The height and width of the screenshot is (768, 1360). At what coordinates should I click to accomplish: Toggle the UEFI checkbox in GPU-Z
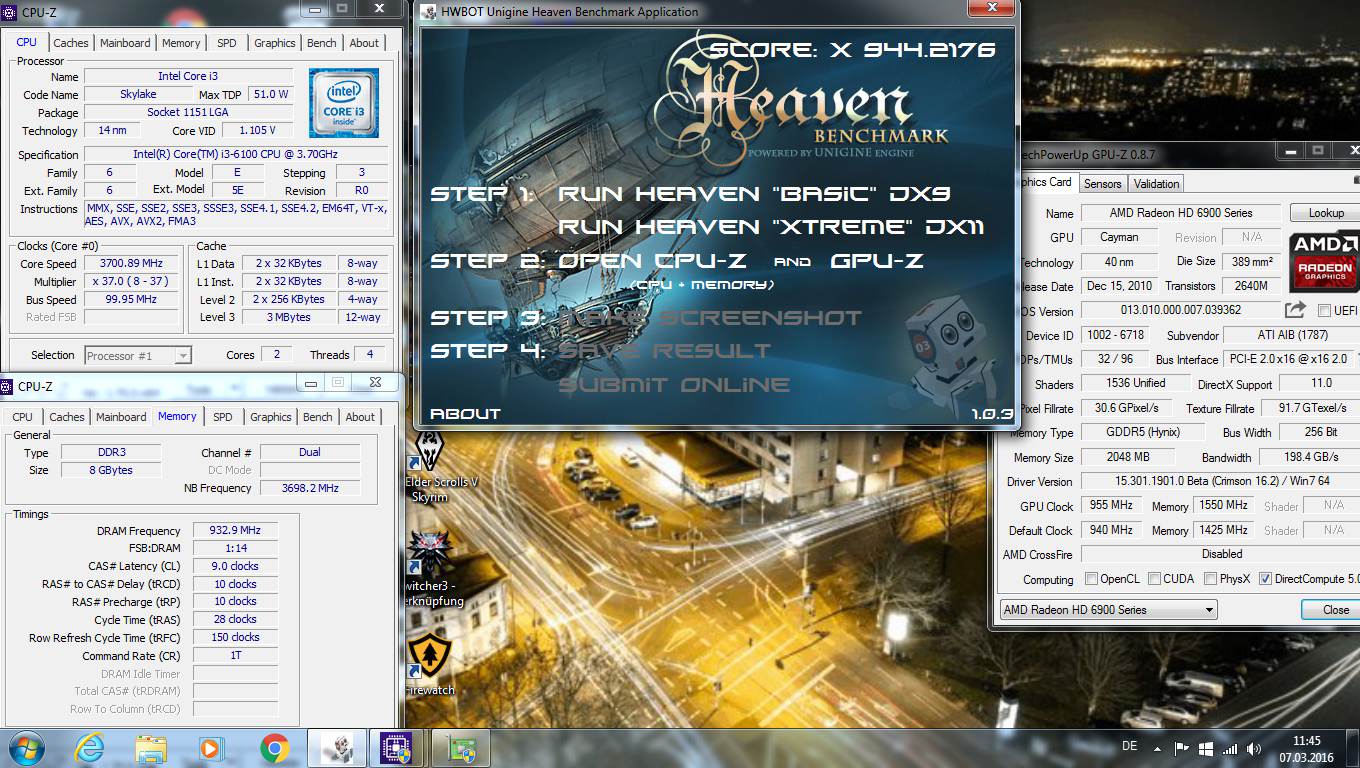coord(1324,311)
